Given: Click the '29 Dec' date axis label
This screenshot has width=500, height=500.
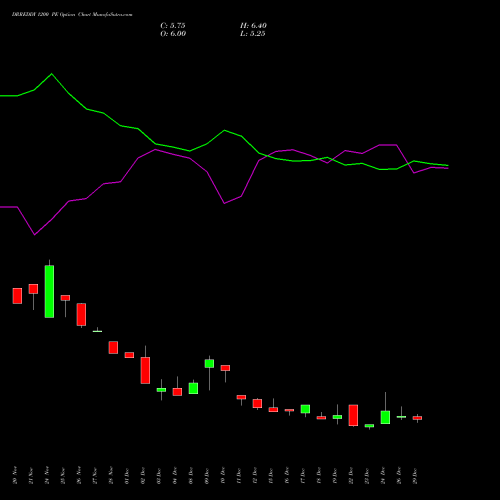Looking at the screenshot, I should pos(415,475).
